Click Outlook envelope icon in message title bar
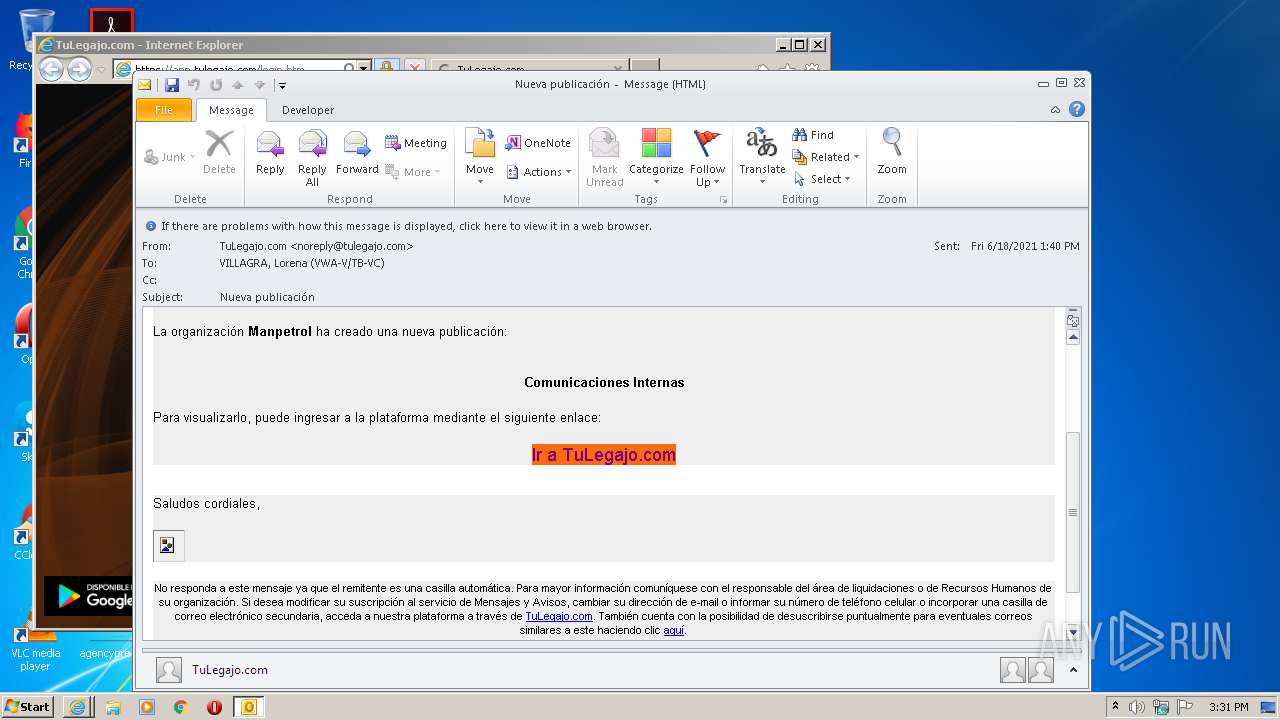The width and height of the screenshot is (1280, 720). click(x=145, y=85)
